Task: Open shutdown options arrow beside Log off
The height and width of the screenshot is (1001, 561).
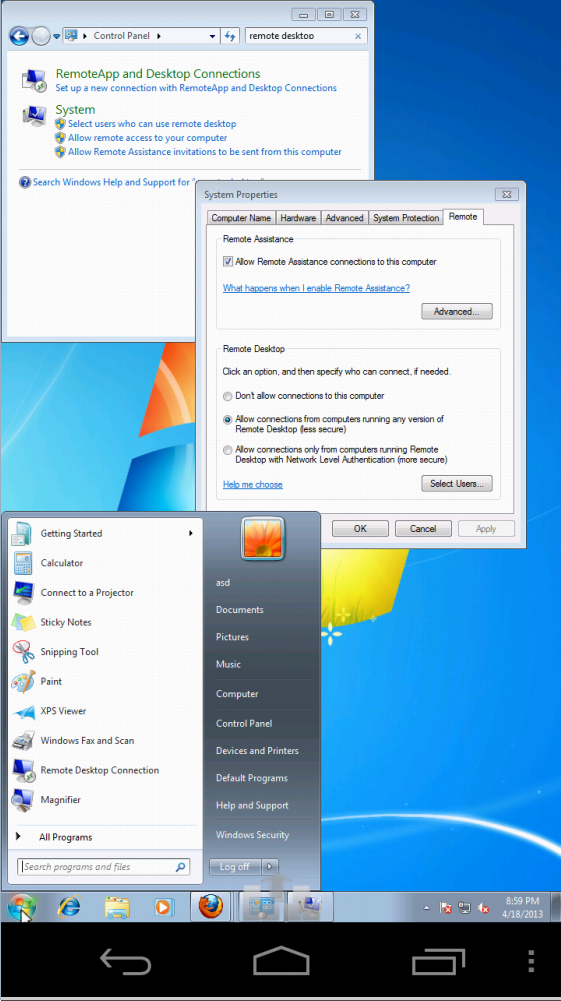Action: coord(269,867)
